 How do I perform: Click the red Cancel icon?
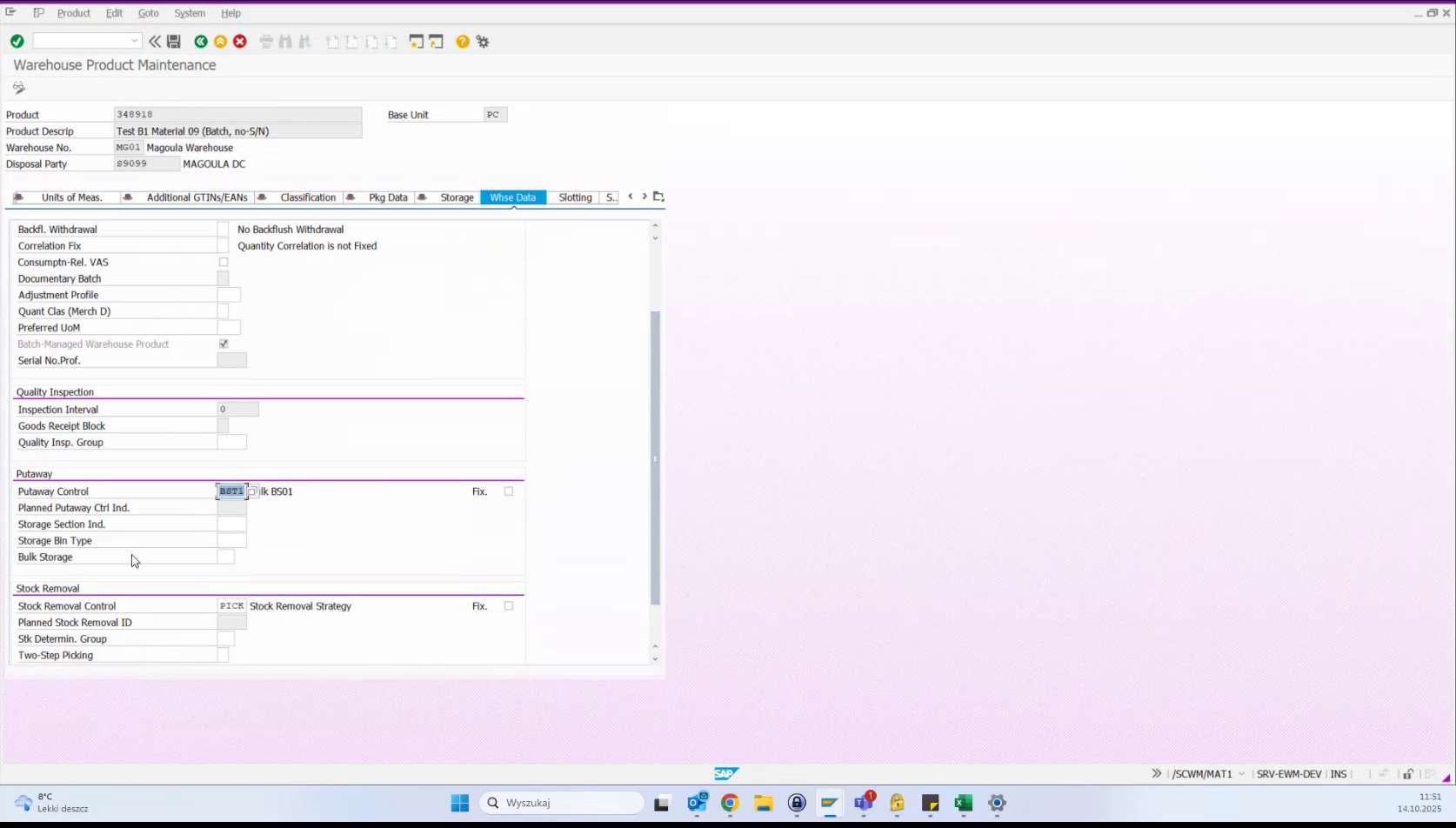tap(240, 41)
